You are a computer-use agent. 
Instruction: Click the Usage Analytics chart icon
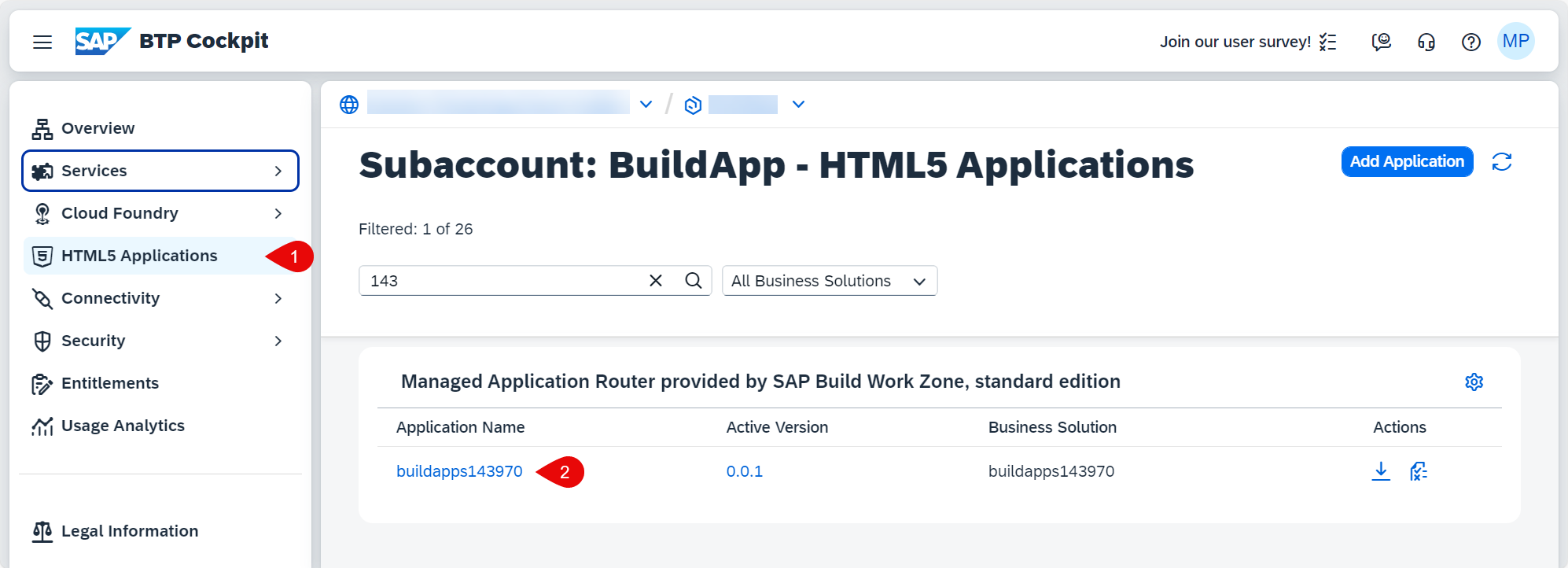click(42, 426)
